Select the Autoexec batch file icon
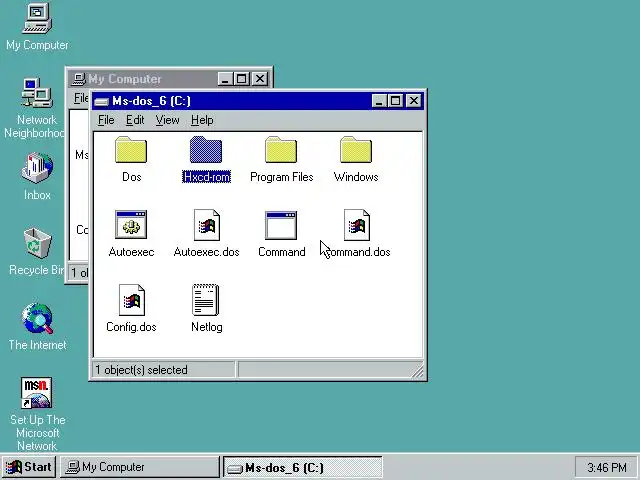The width and height of the screenshot is (640, 480). coord(131,224)
